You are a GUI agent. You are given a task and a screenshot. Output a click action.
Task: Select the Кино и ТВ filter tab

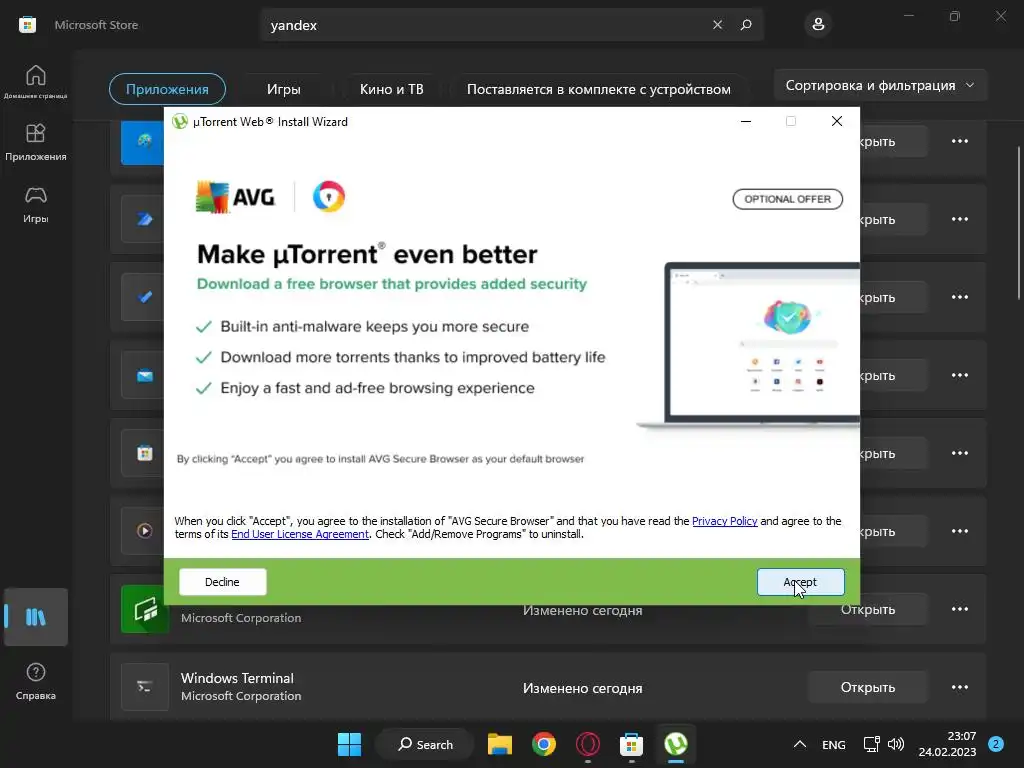click(x=391, y=89)
